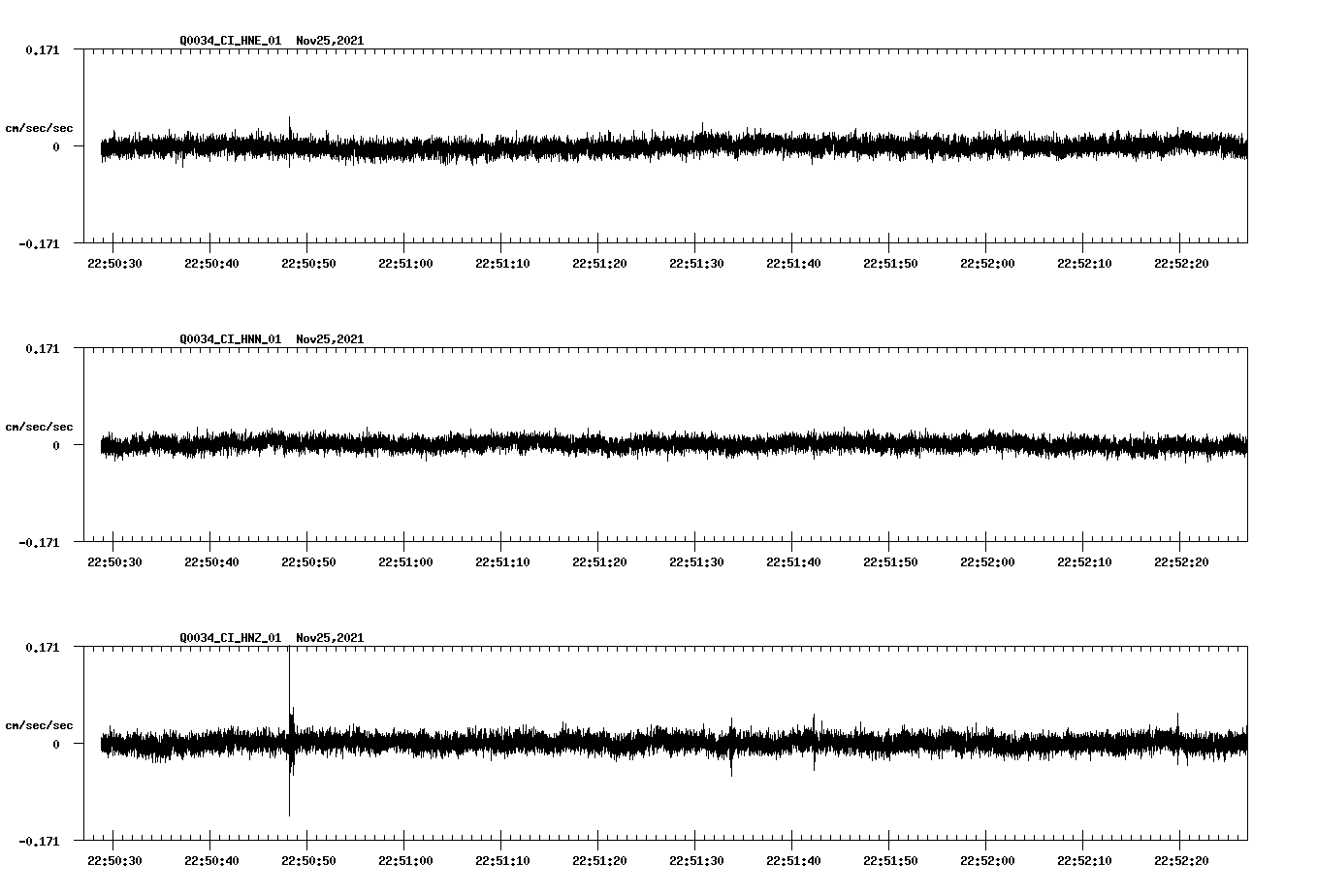Screen dimensions: 1317x896
Task: Click 22:51:00 time label under HNZ plot
Action: pos(405,860)
